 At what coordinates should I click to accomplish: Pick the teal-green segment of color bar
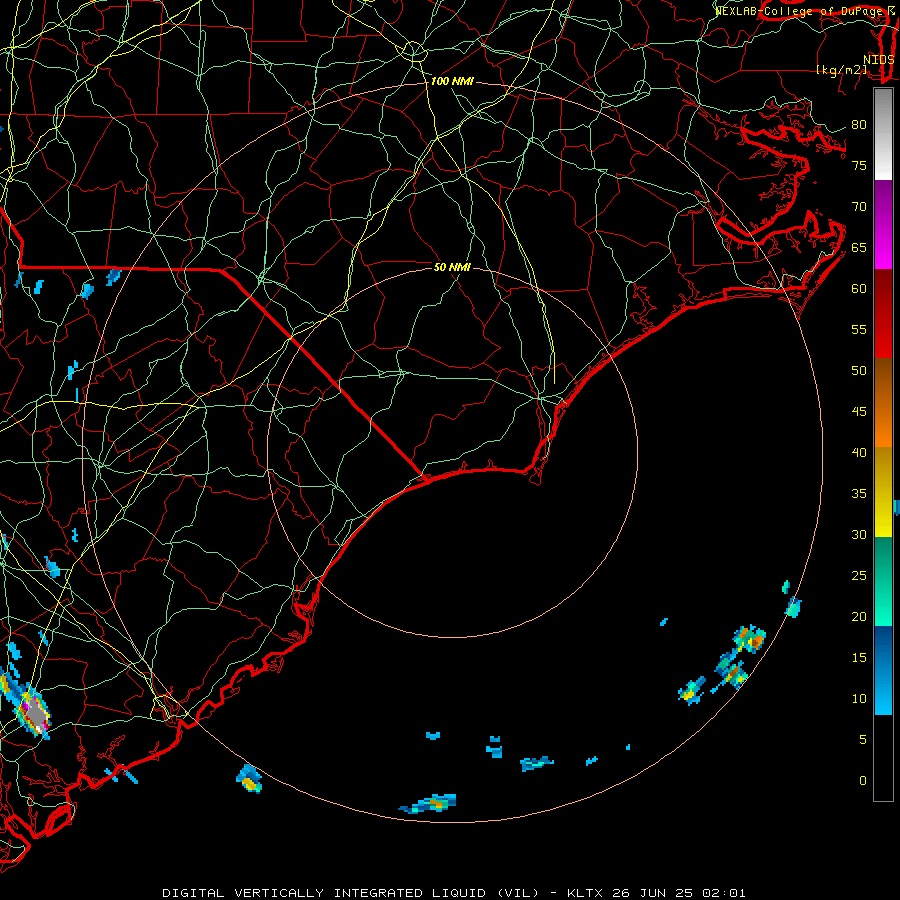883,581
